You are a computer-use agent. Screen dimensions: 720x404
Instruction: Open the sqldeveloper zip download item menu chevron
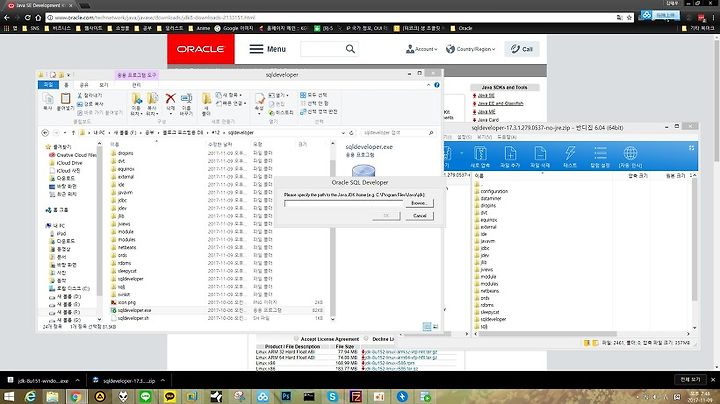(163, 381)
